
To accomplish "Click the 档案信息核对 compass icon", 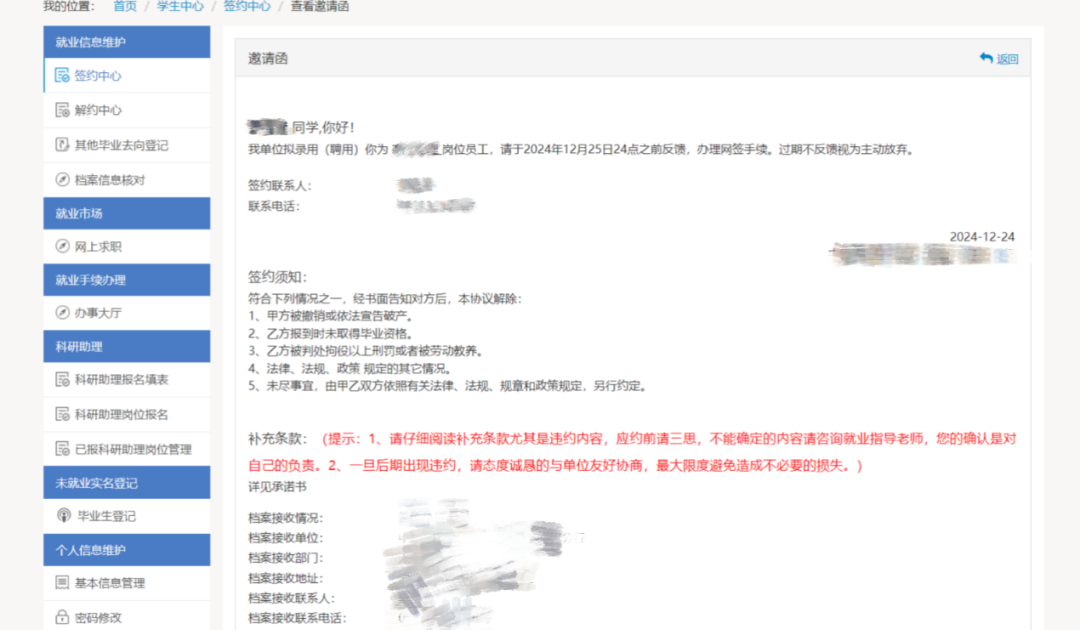I will coord(62,180).
